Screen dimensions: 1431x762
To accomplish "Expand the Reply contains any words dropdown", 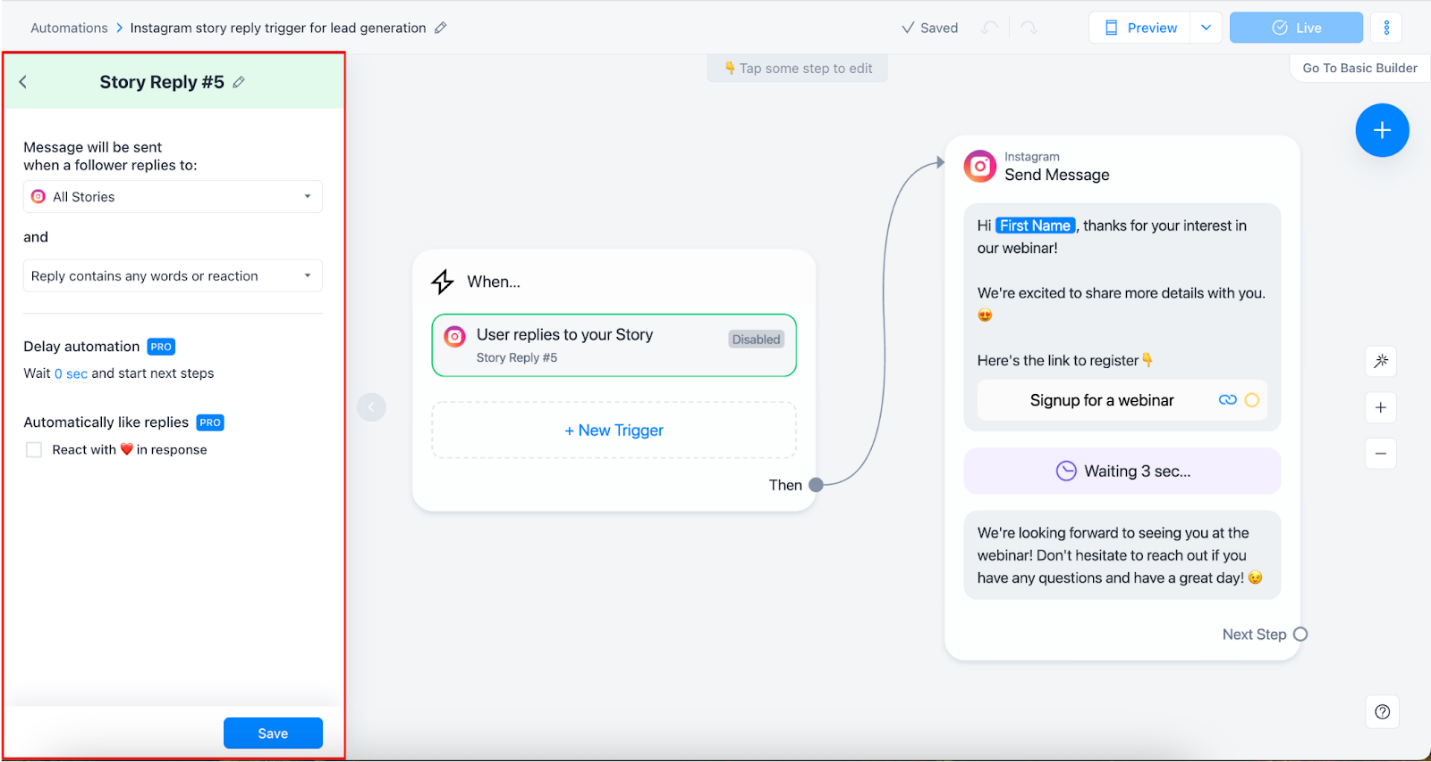I will (173, 276).
